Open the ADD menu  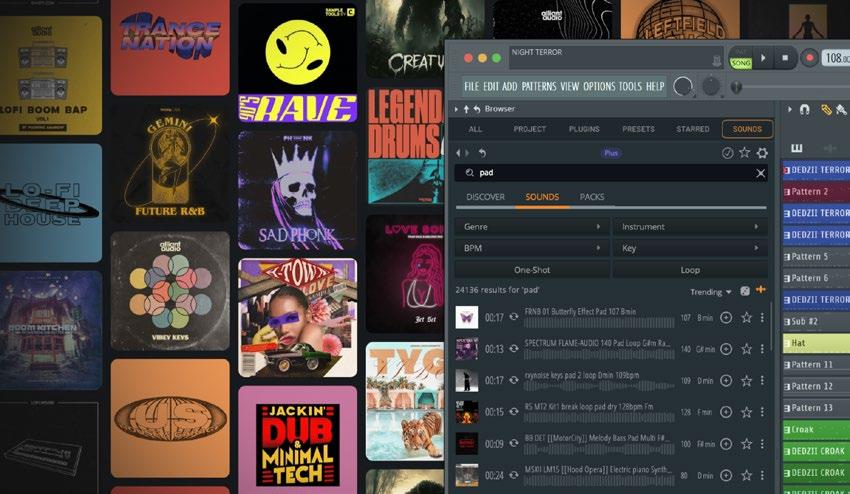510,86
